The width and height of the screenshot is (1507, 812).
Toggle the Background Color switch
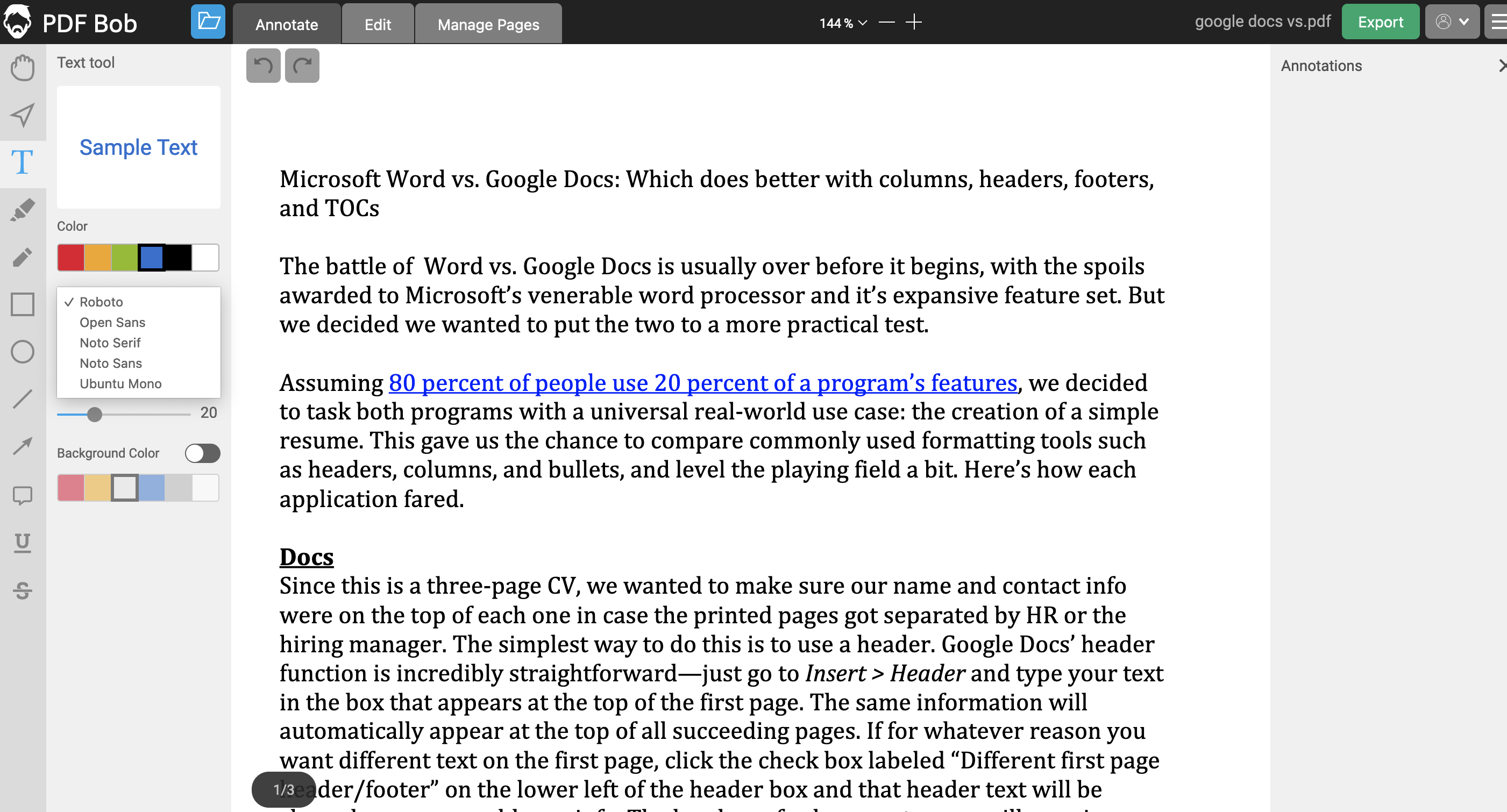point(202,453)
